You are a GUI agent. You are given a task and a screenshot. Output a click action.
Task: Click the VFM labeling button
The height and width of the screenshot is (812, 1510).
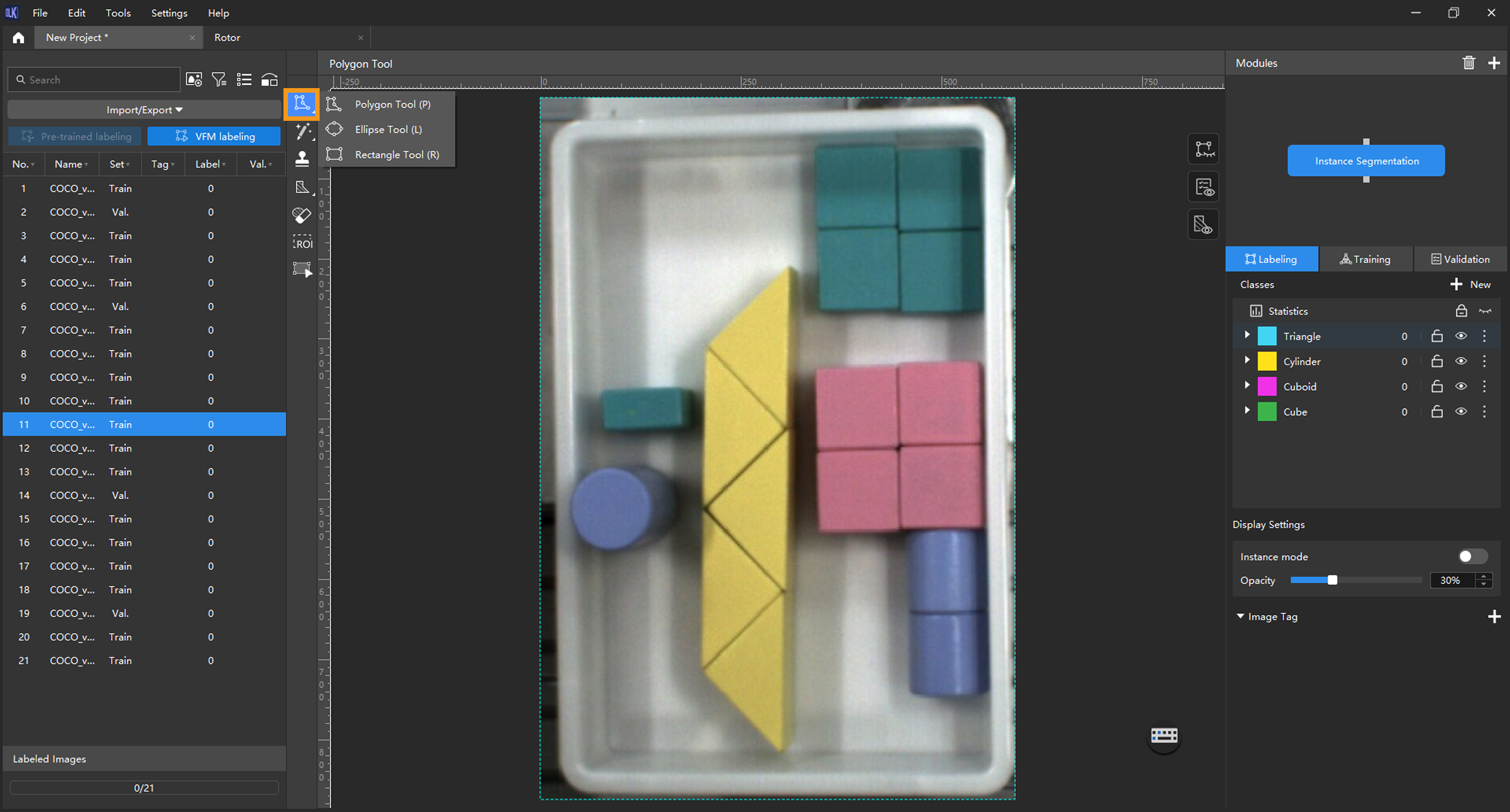click(x=214, y=136)
